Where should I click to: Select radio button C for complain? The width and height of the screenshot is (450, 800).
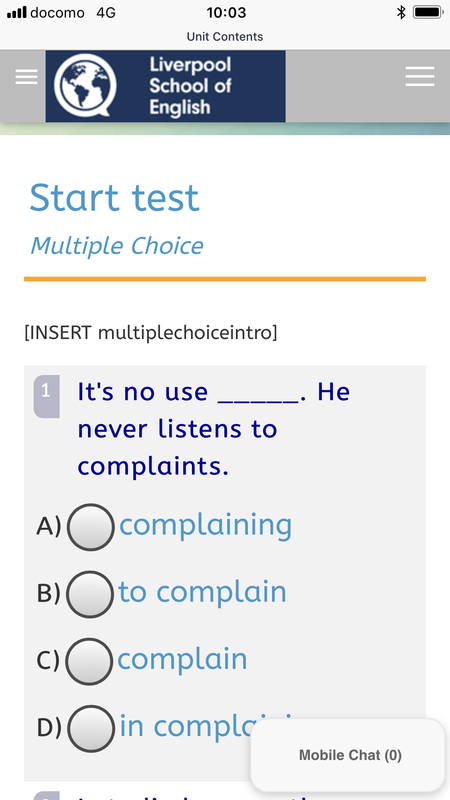[89, 661]
